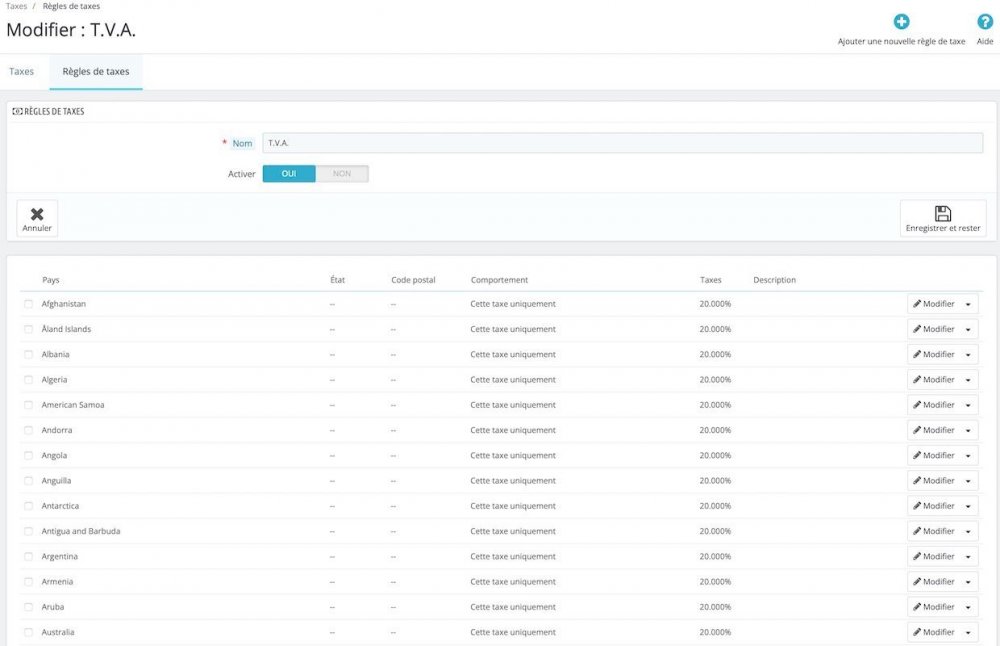Expand dropdown arrow for Antigua and Barbuda row
Screen dimensions: 1000x646
click(x=968, y=531)
